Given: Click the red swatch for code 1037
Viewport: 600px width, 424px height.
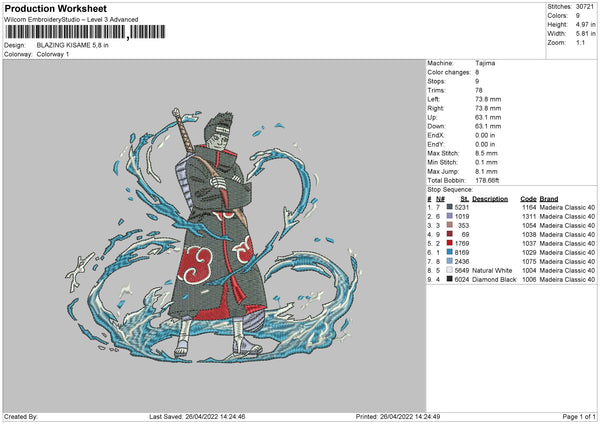Looking at the screenshot, I should 450,243.
